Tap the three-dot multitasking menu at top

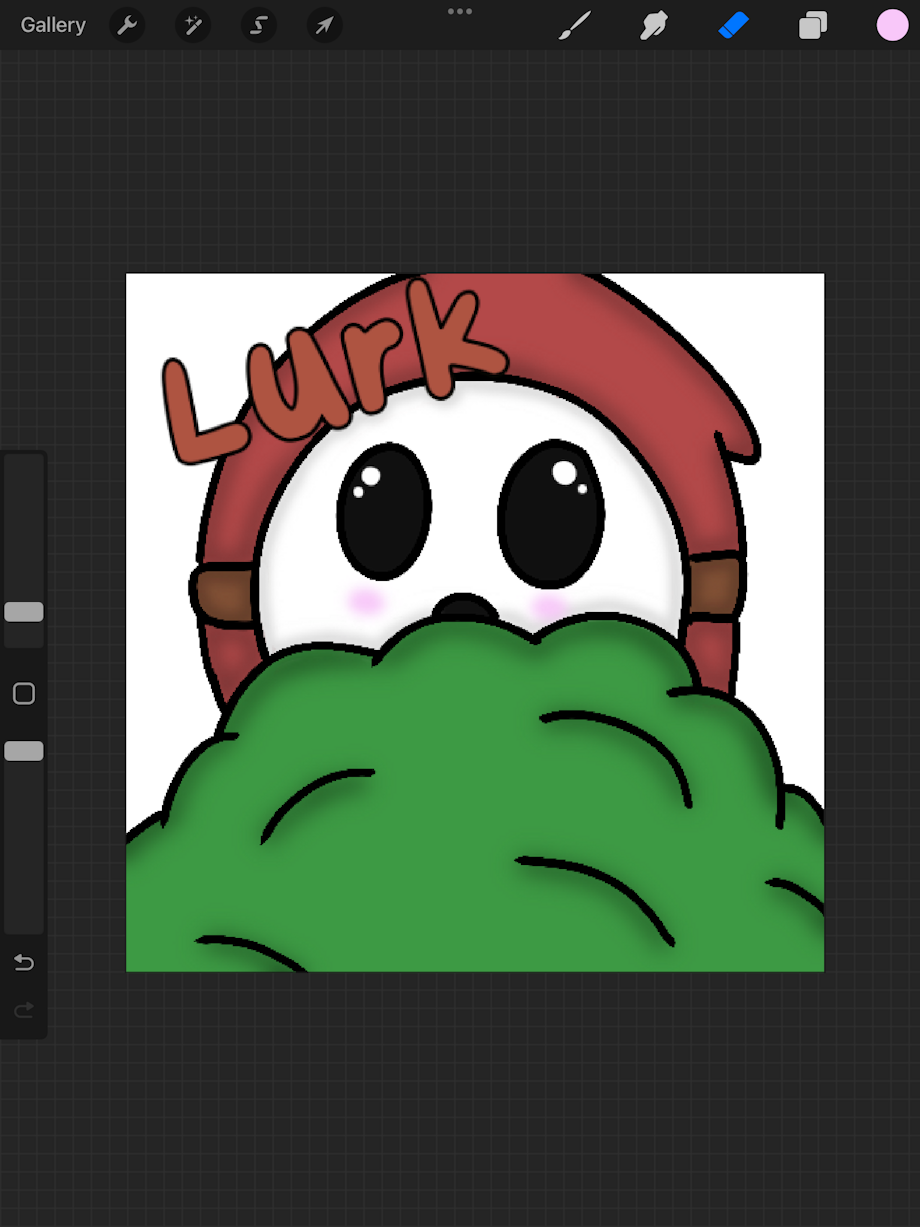pyautogui.click(x=460, y=11)
